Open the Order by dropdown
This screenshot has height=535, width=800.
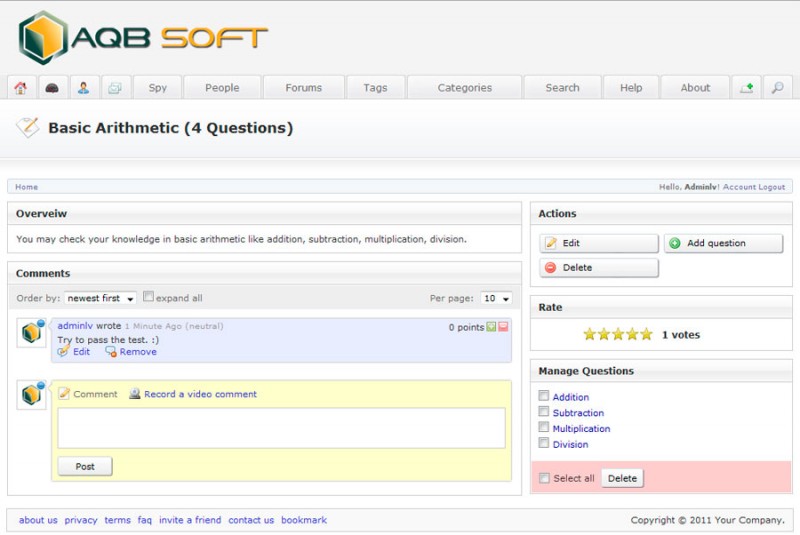(x=100, y=298)
